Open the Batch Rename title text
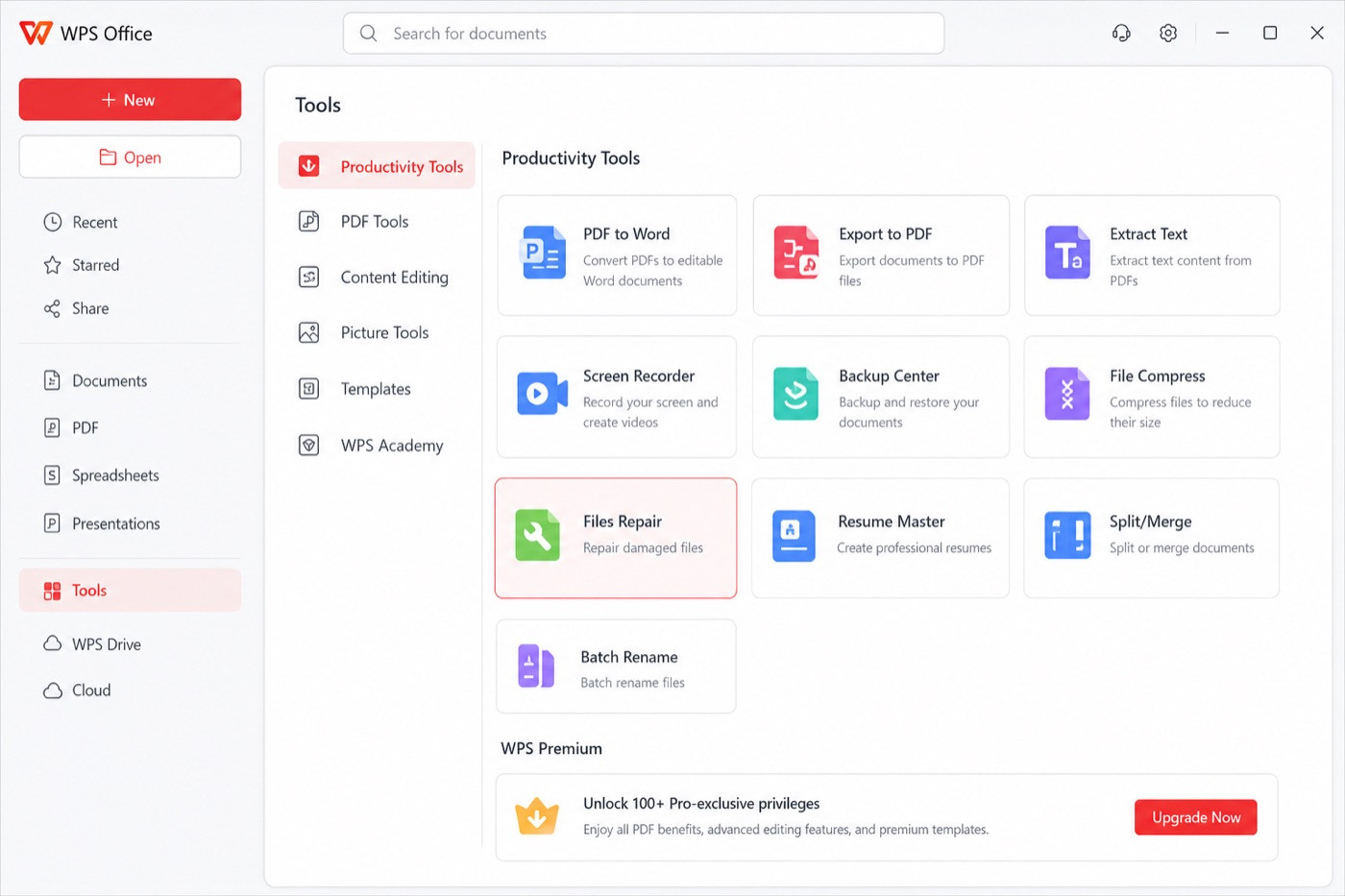The height and width of the screenshot is (896, 1345). [x=629, y=657]
